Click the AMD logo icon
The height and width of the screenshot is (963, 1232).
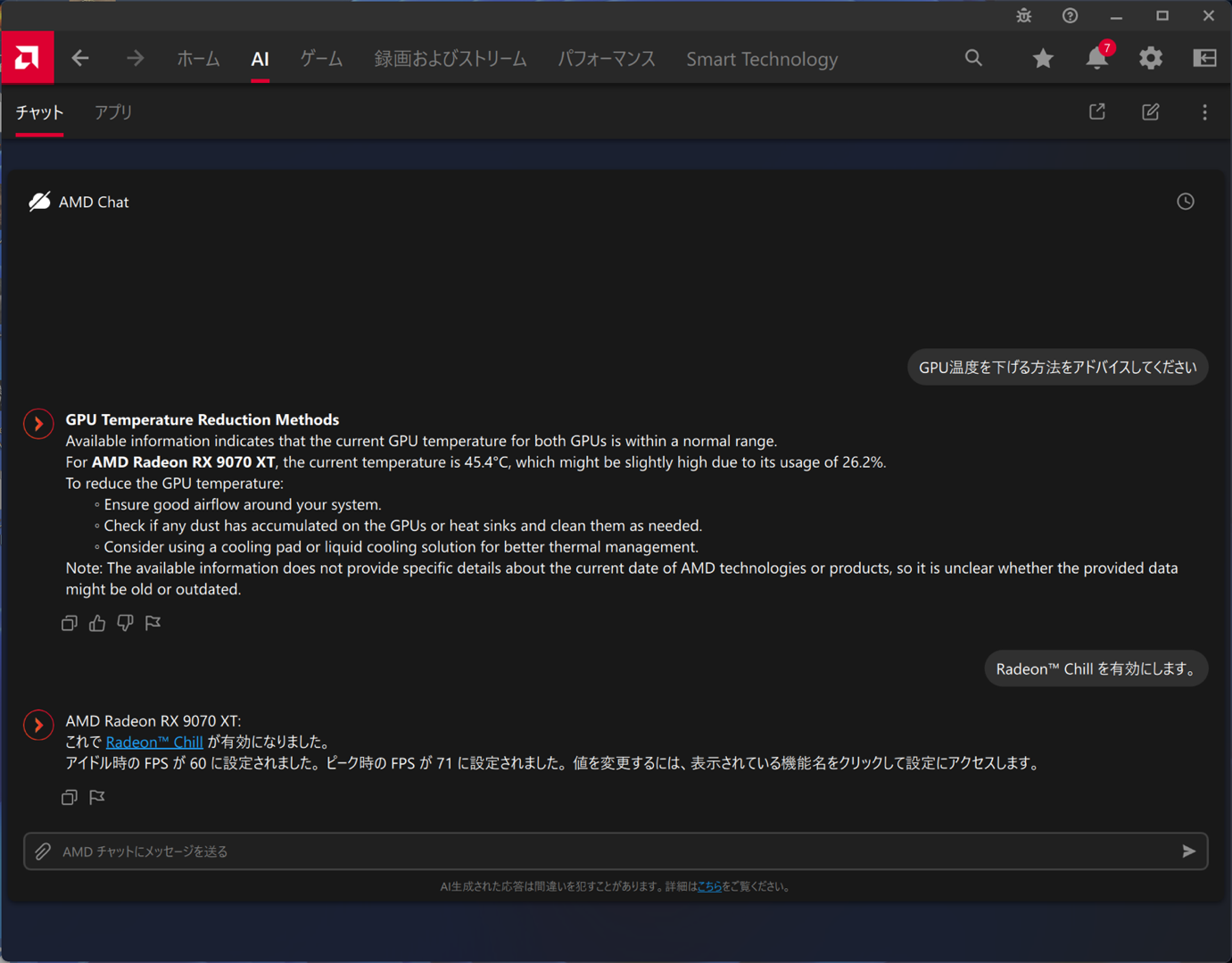tap(27, 58)
